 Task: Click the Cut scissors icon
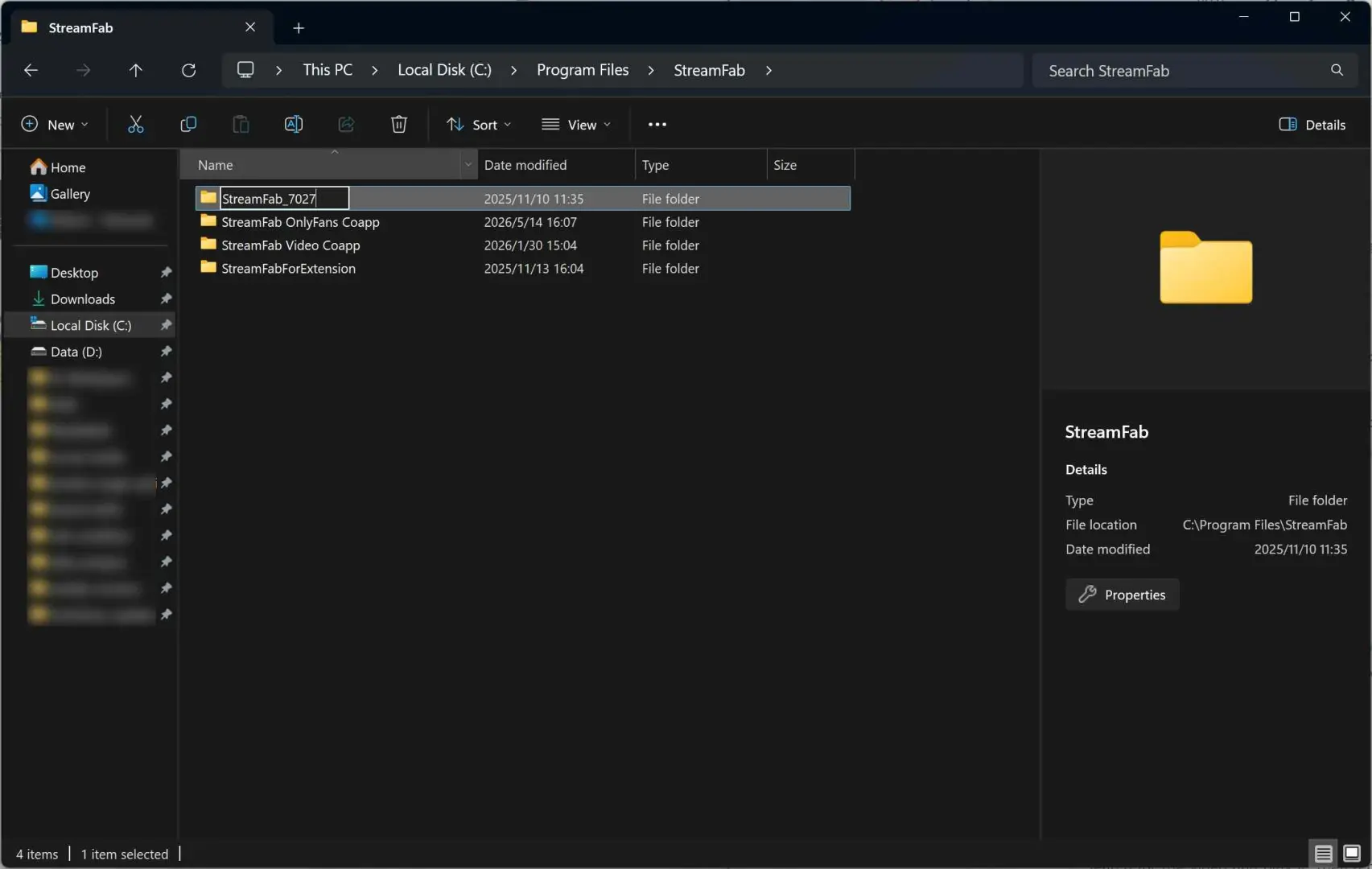tap(135, 124)
